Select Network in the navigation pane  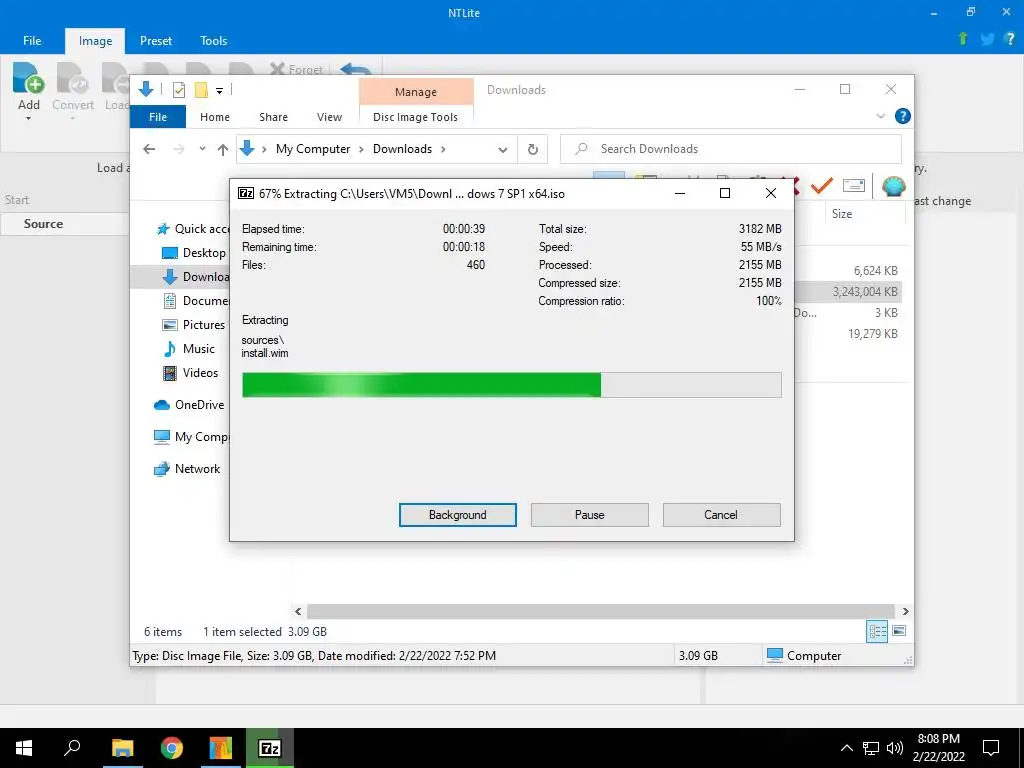point(187,469)
